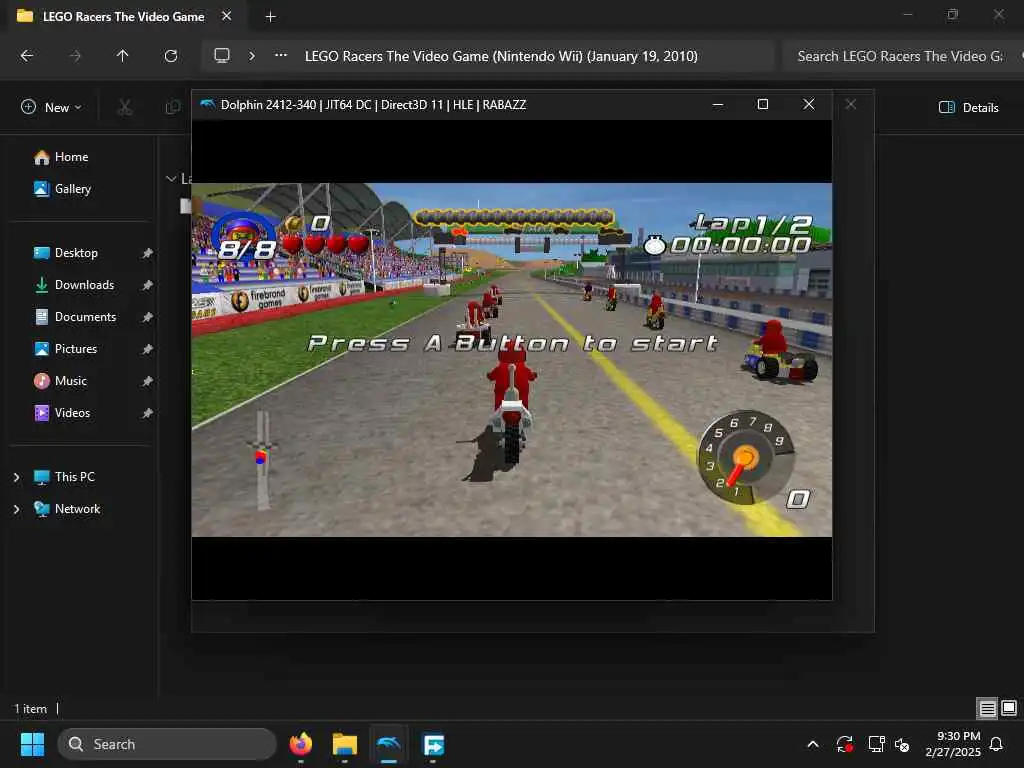Go back using the File Explorer back arrow
Viewport: 1024px width, 768px height.
click(x=27, y=56)
